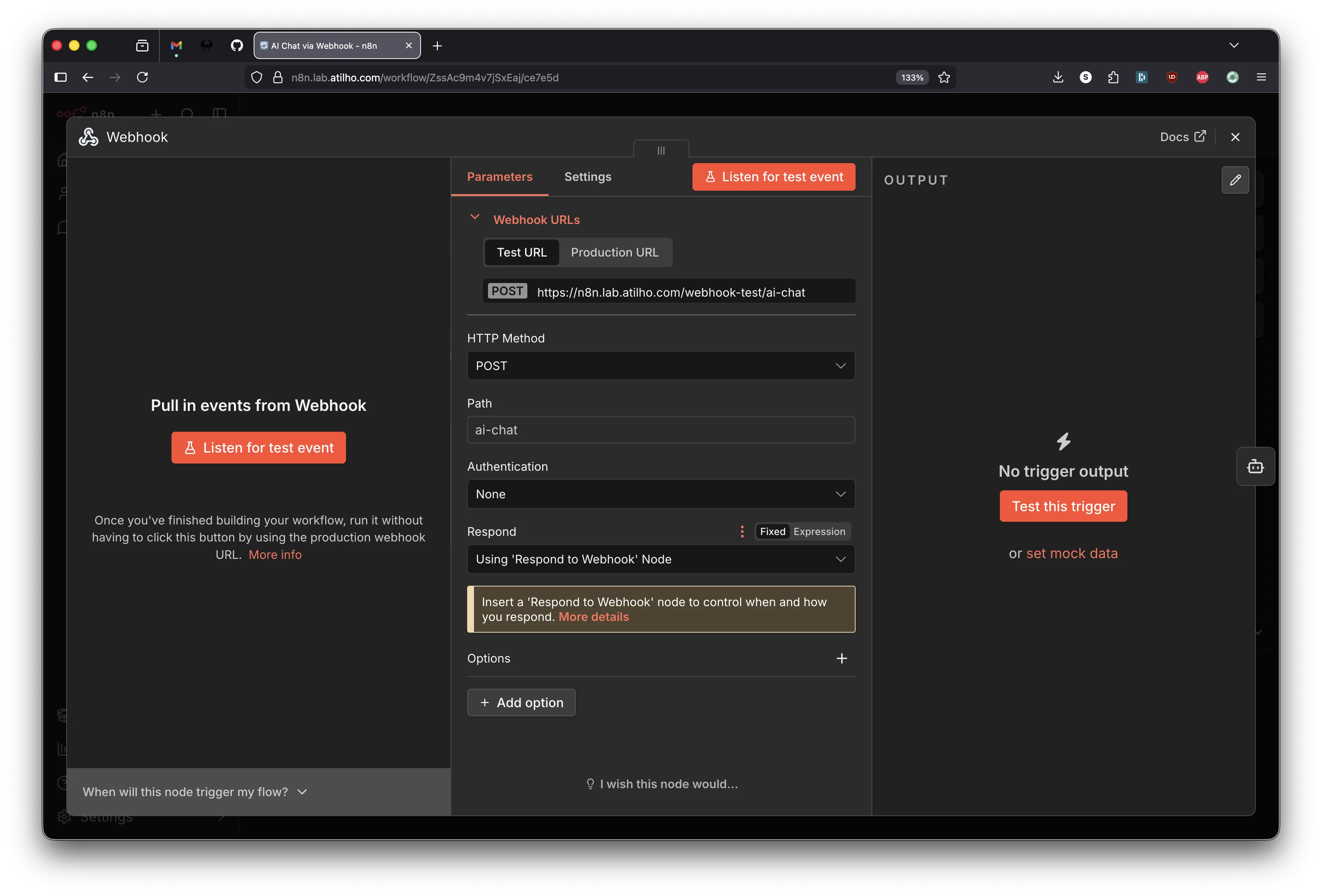The width and height of the screenshot is (1322, 896).
Task: Click the plus icon next to Options
Action: coord(842,658)
